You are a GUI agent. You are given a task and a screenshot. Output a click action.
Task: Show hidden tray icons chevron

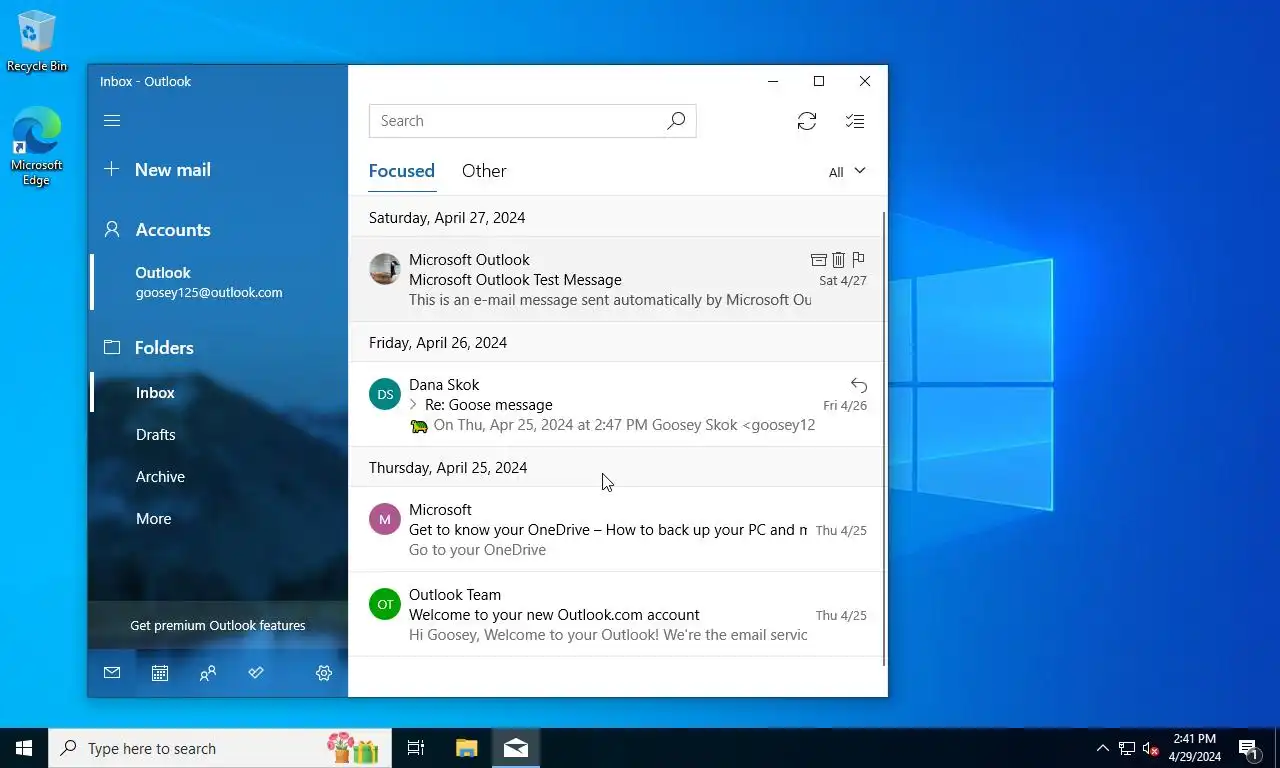(1102, 748)
